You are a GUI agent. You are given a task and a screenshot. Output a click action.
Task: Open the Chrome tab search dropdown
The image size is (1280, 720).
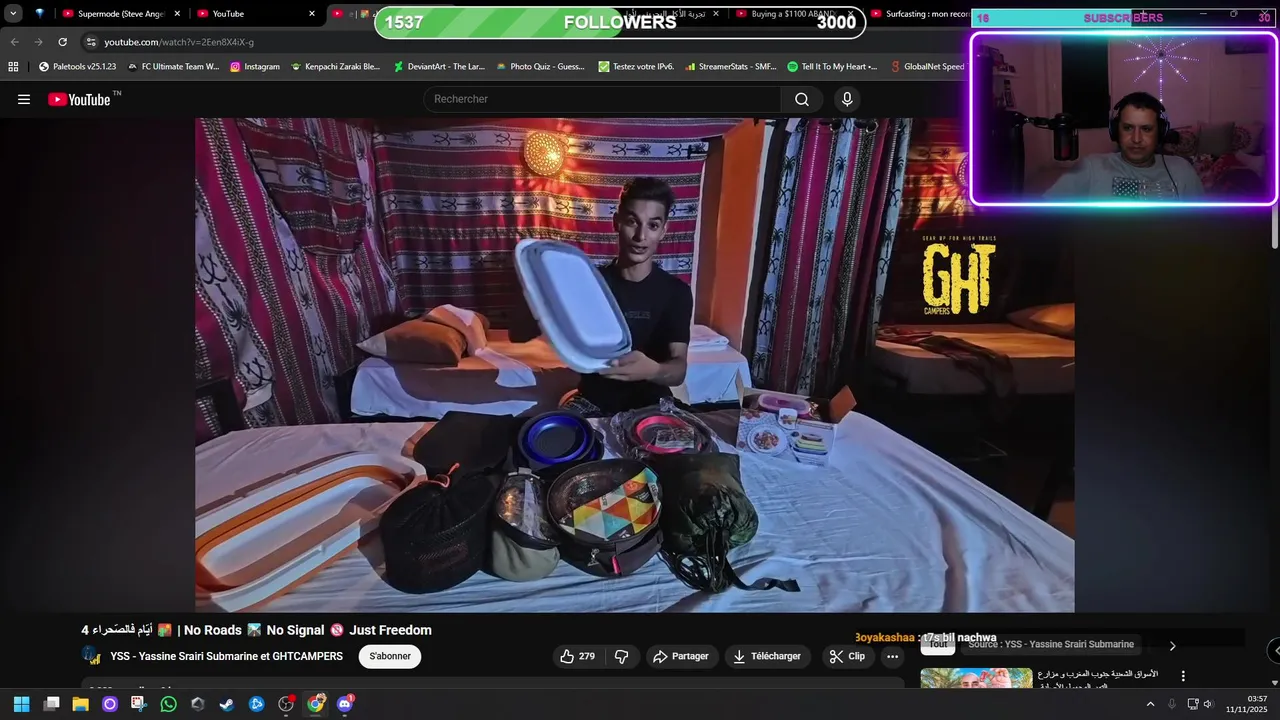[13, 14]
